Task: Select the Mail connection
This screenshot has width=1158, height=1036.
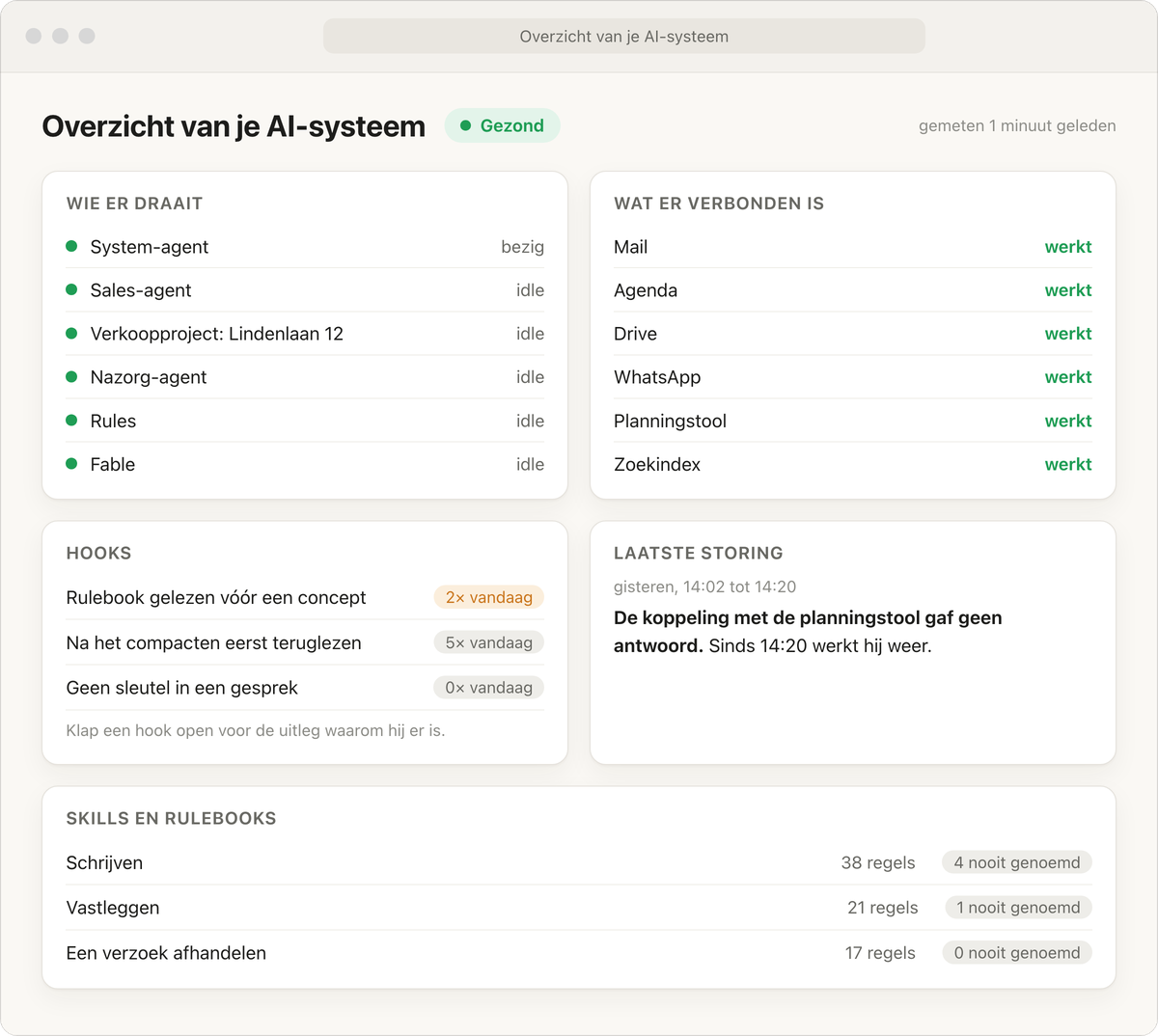Action: [853, 247]
